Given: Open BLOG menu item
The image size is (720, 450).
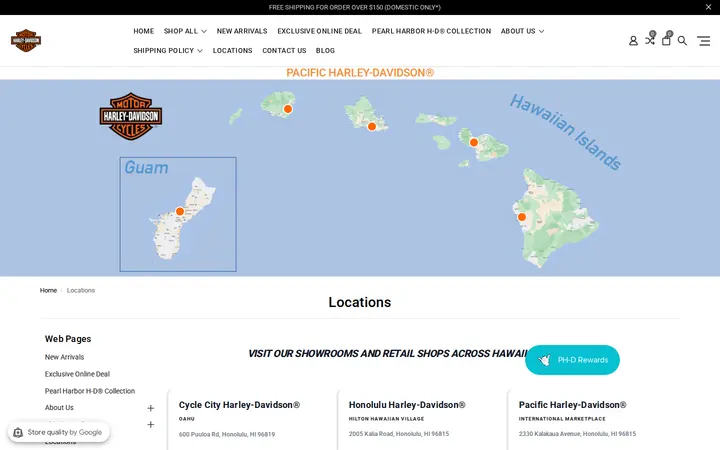Looking at the screenshot, I should pyautogui.click(x=325, y=51).
